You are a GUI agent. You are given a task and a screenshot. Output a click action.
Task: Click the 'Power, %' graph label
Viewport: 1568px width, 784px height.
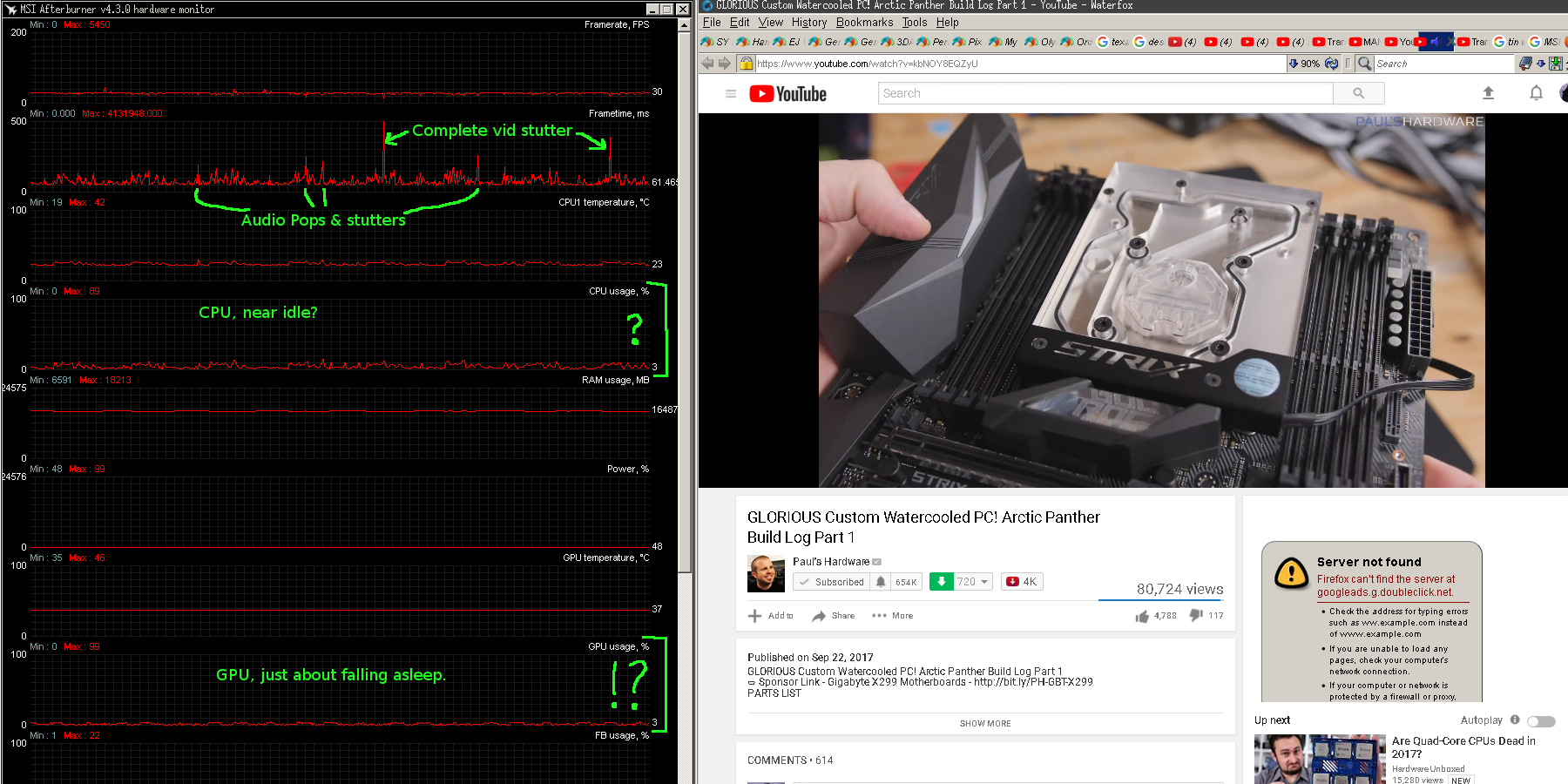pyautogui.click(x=628, y=469)
